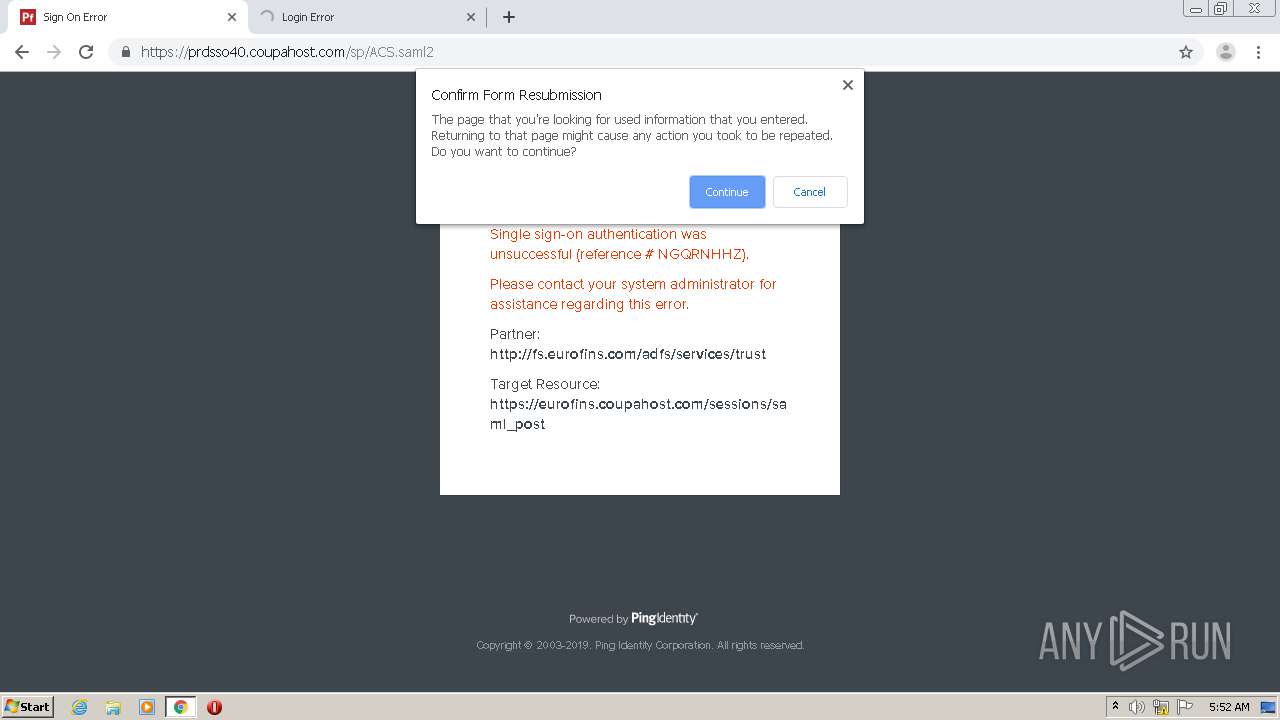1280x720 pixels.
Task: Show hidden system tray icons
Action: click(x=1115, y=707)
